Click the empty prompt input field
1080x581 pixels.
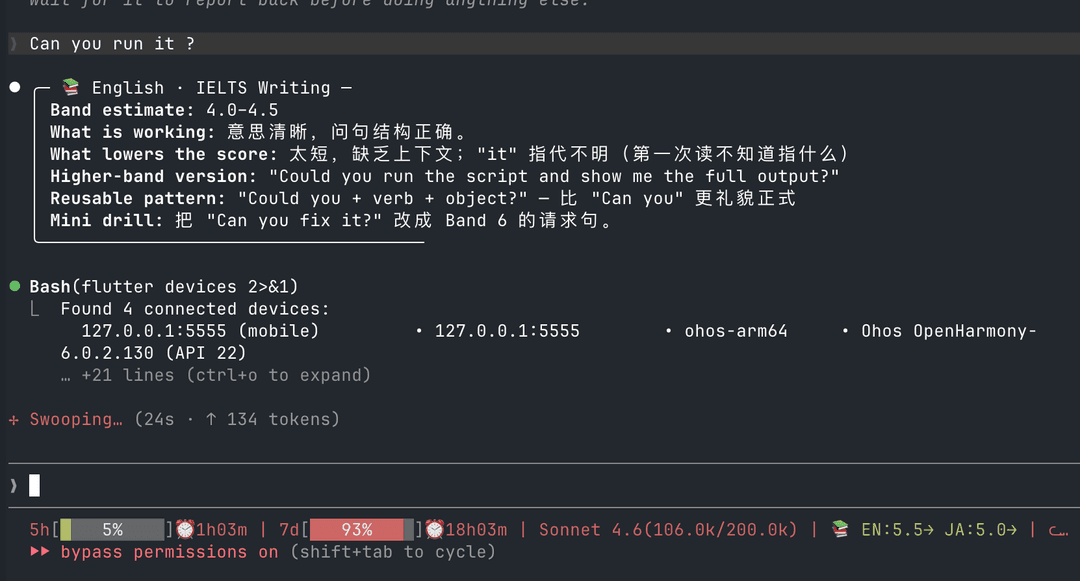pyautogui.click(x=544, y=485)
